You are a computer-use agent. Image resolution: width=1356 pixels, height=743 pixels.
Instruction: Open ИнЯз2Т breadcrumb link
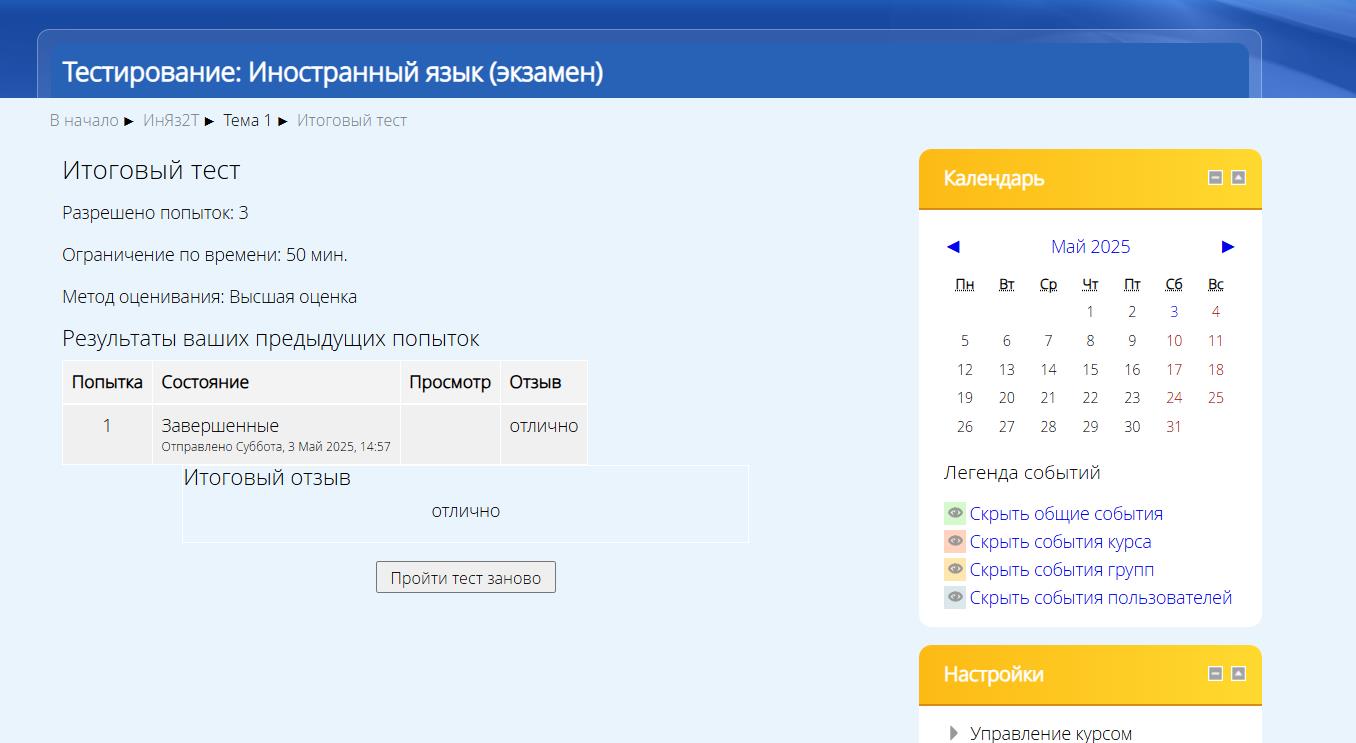[x=171, y=120]
